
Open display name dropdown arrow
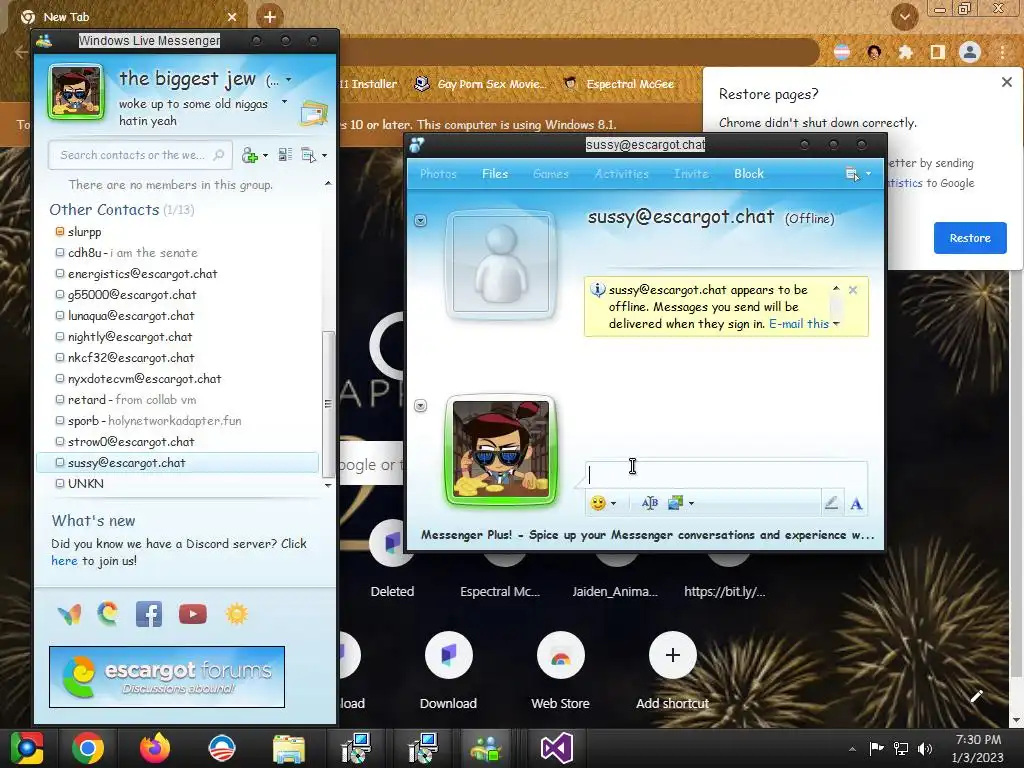coord(288,80)
